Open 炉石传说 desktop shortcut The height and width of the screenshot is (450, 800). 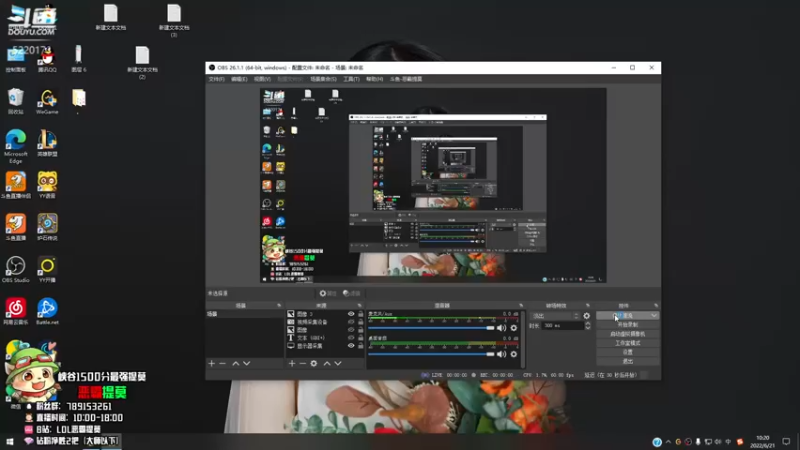pos(47,227)
